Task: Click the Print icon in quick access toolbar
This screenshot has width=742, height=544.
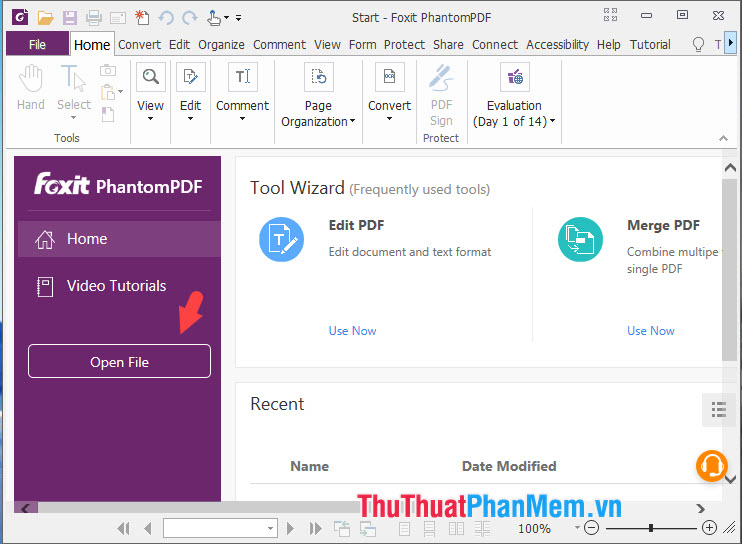Action: (x=94, y=18)
